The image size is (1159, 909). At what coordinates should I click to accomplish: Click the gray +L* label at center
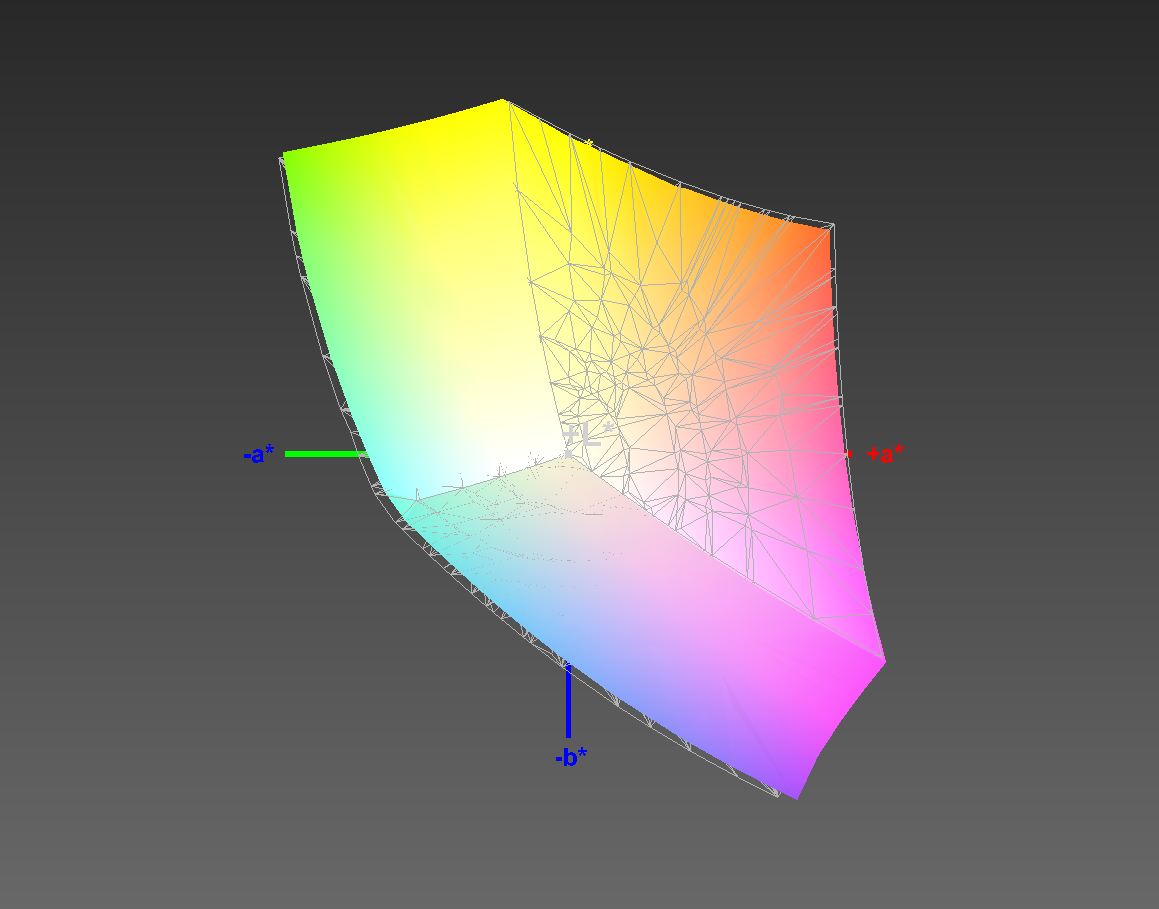pyautogui.click(x=587, y=435)
